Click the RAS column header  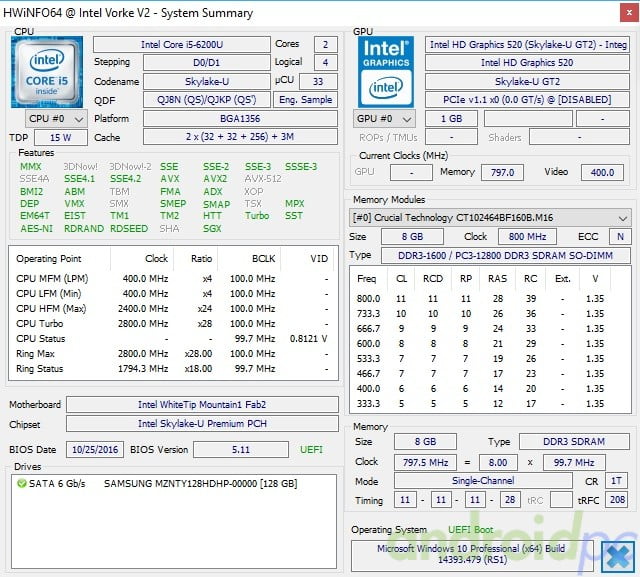(x=498, y=279)
